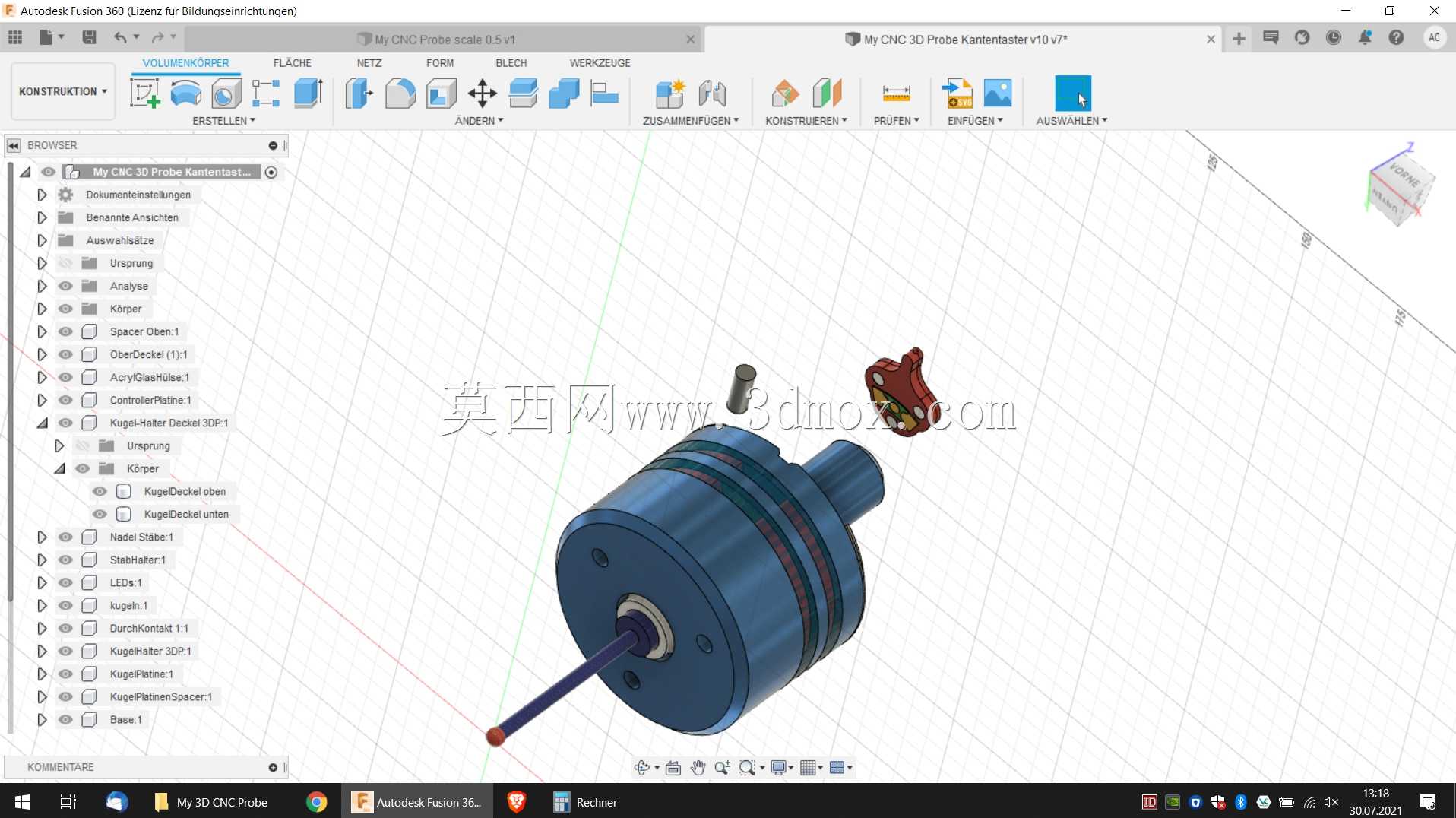Viewport: 1456px width, 818px height.
Task: Open the ÄNDERN dropdown menu
Action: [x=479, y=121]
